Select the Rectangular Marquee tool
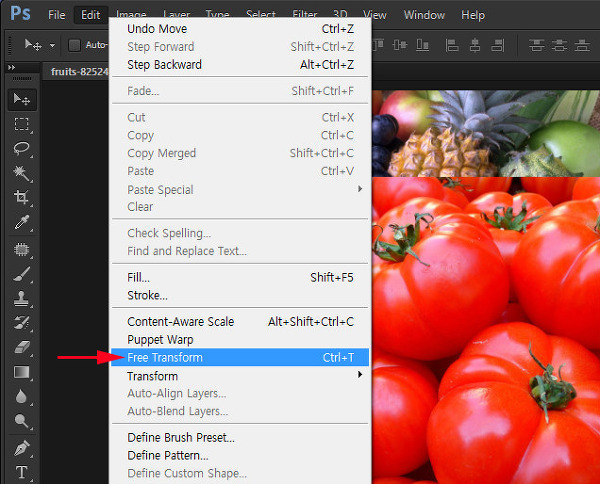The image size is (600, 484). (x=21, y=124)
